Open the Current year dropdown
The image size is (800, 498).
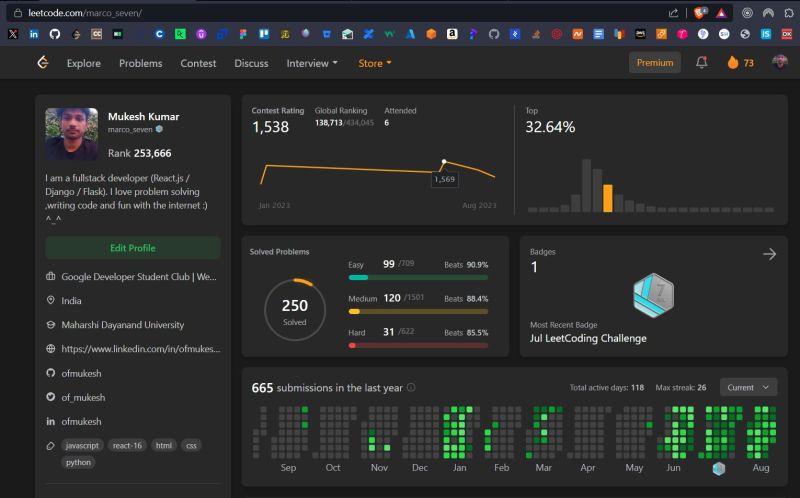tap(748, 387)
